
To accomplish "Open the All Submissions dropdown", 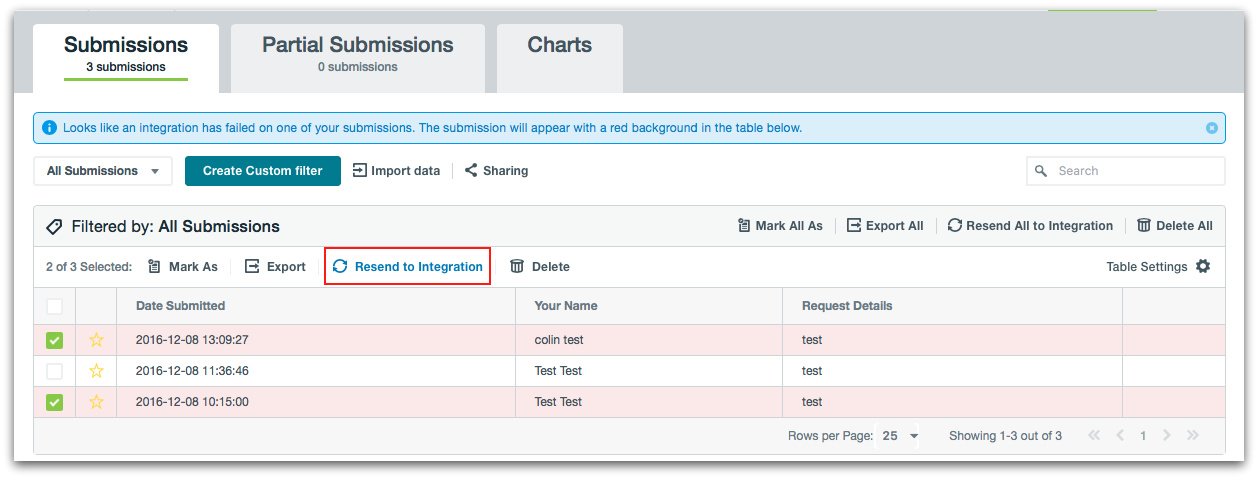I will [x=103, y=171].
